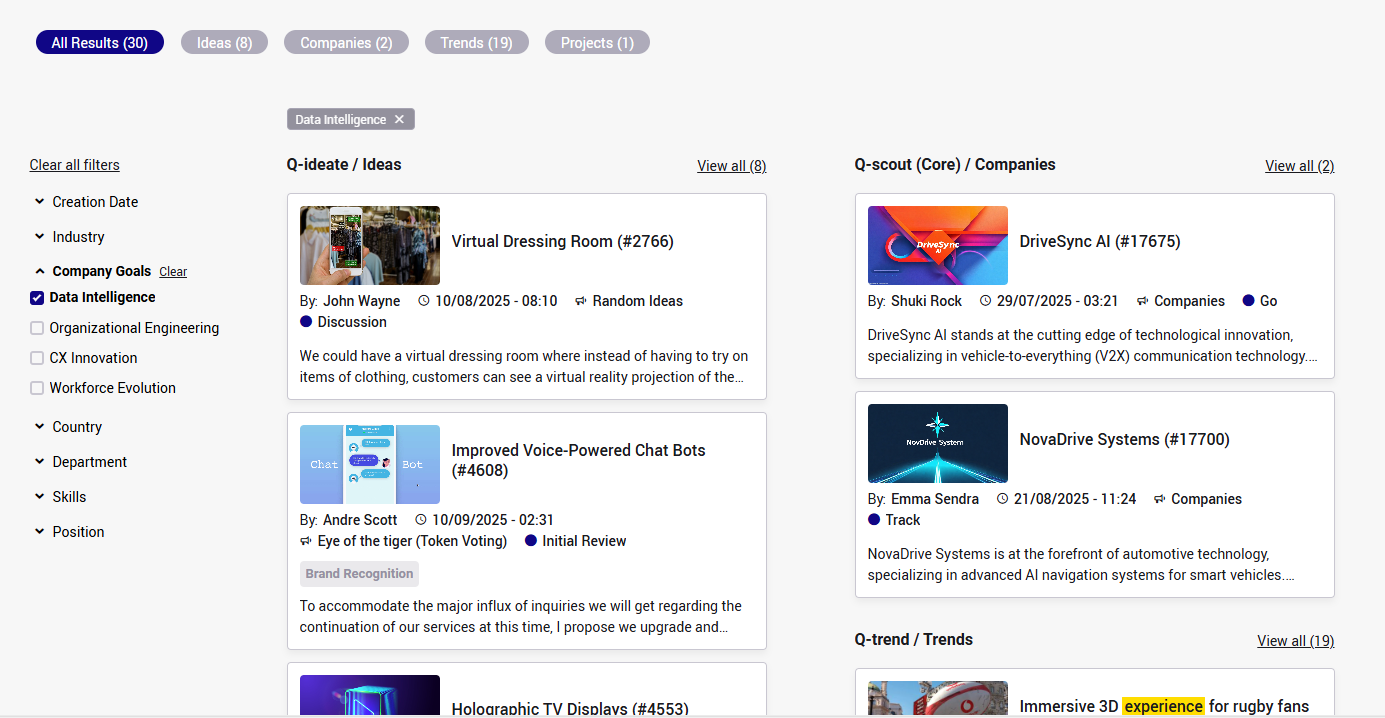1385x718 pixels.
Task: Click the Virtual Dressing Room thumbnail
Action: 370,246
